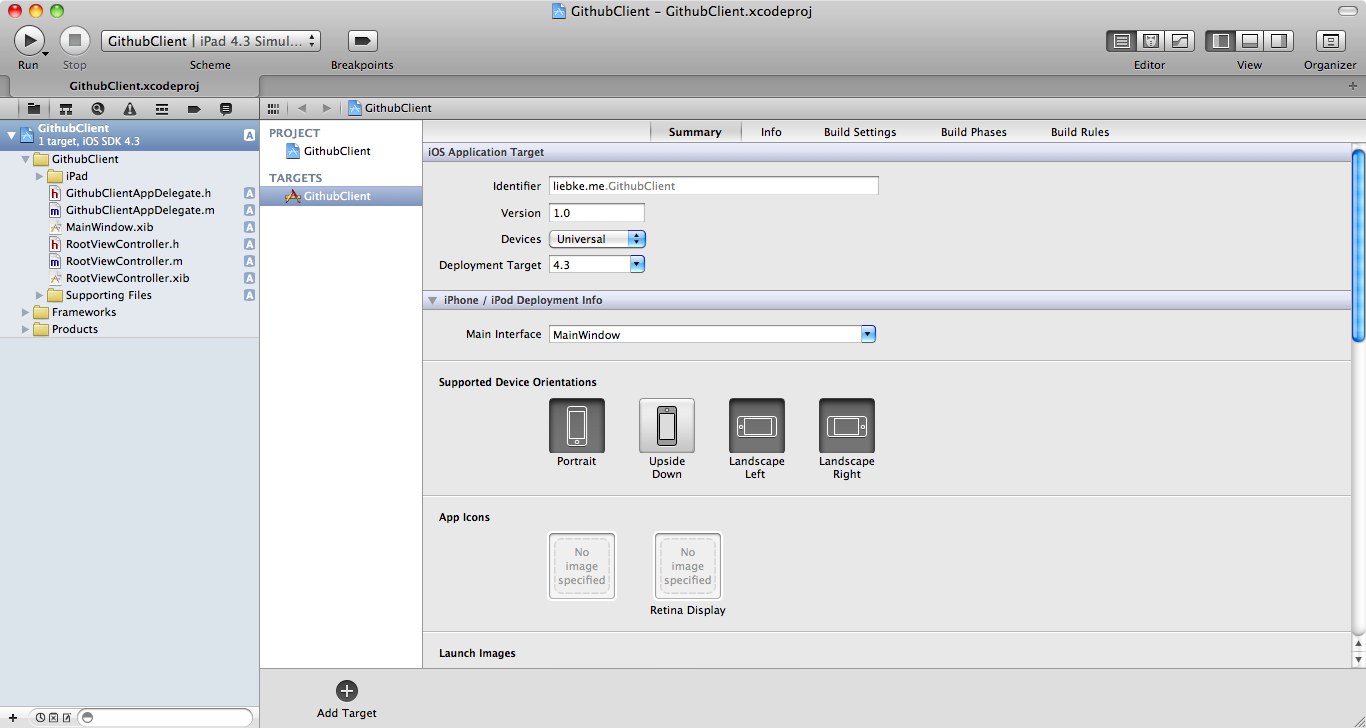
Task: Toggle Landscape Right orientation support
Action: 847,426
